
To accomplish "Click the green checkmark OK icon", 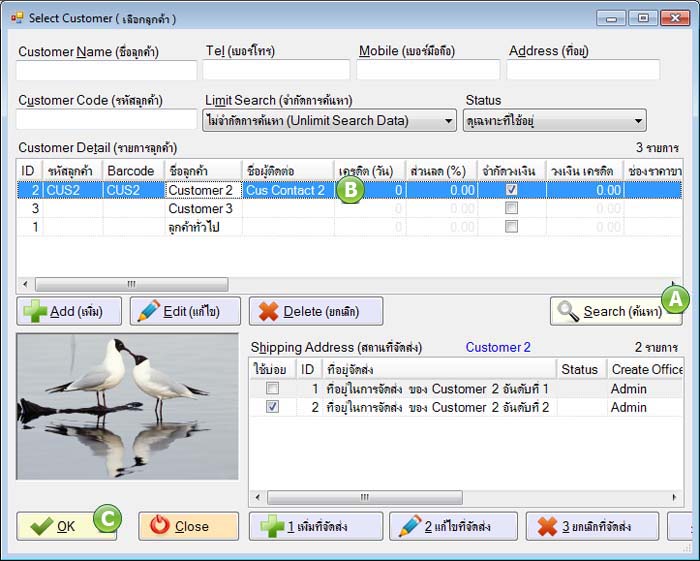I will click(41, 526).
